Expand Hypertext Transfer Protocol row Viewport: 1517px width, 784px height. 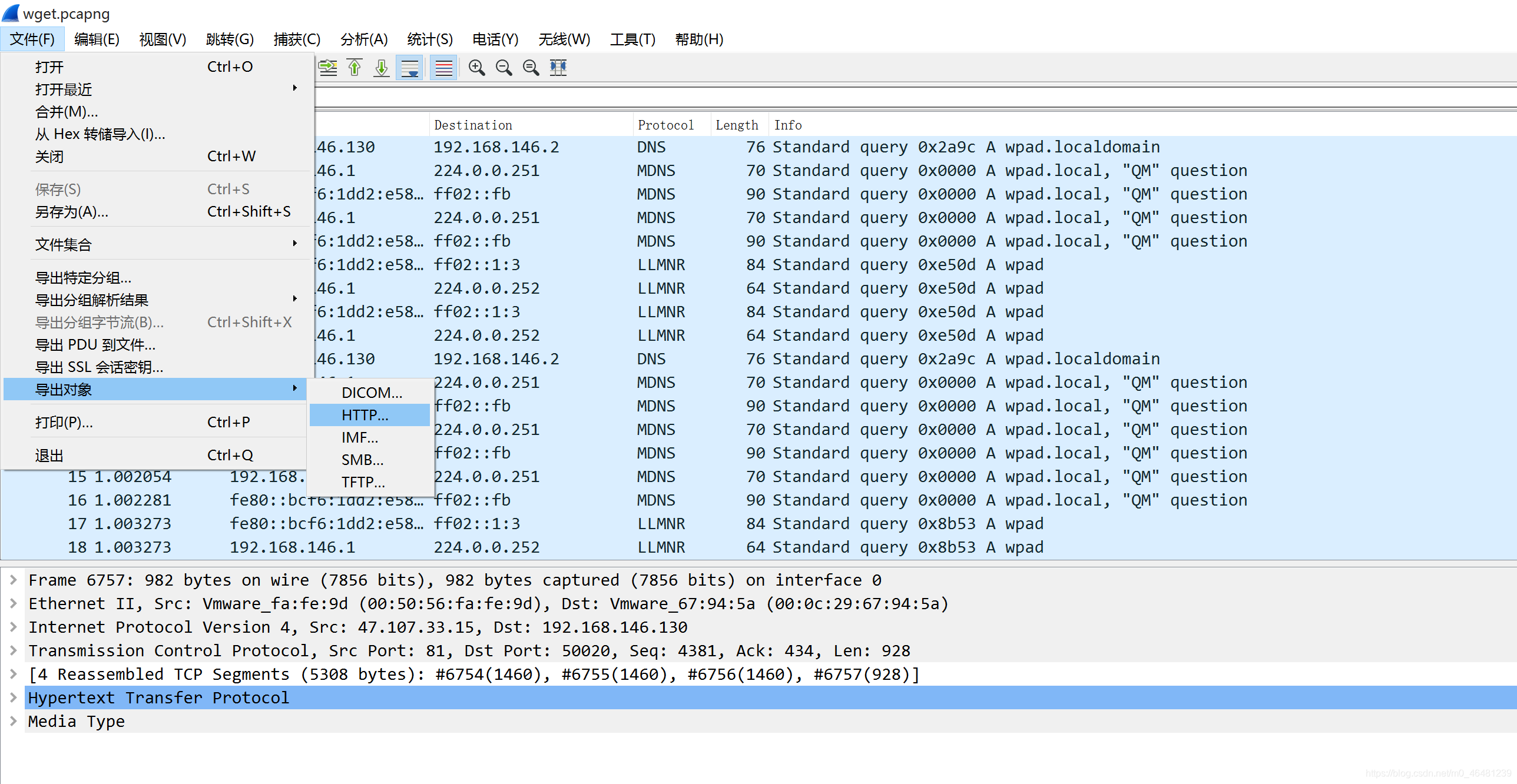tap(13, 698)
